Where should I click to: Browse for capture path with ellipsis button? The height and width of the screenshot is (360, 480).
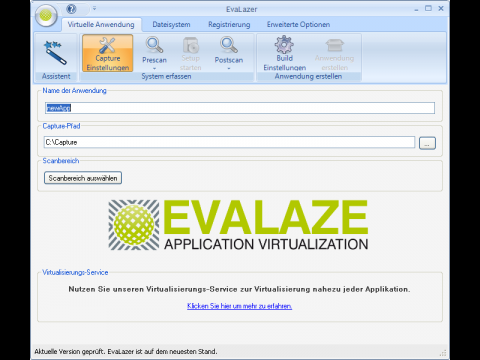click(427, 143)
